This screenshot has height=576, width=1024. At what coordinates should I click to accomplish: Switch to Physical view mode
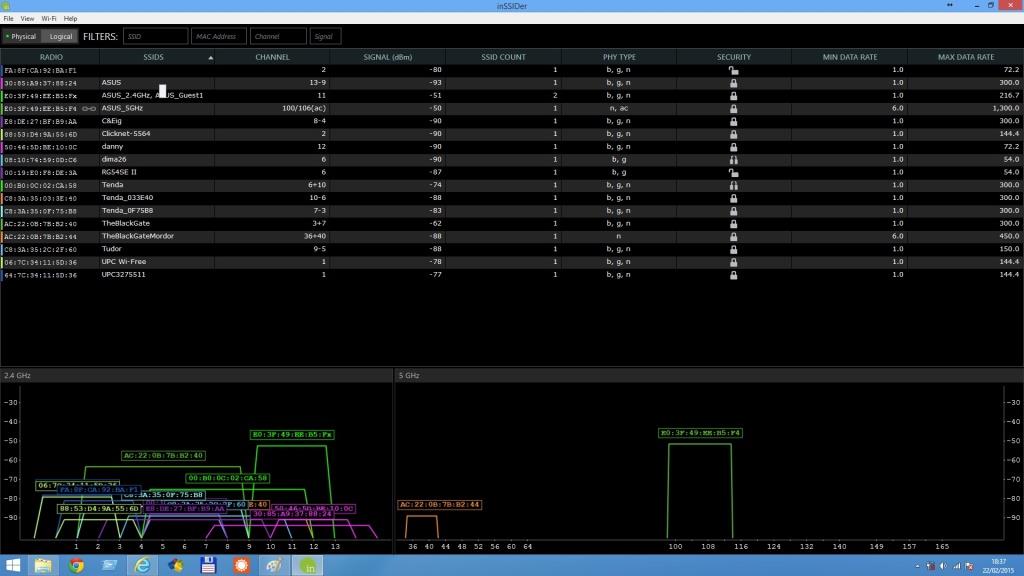[20, 36]
